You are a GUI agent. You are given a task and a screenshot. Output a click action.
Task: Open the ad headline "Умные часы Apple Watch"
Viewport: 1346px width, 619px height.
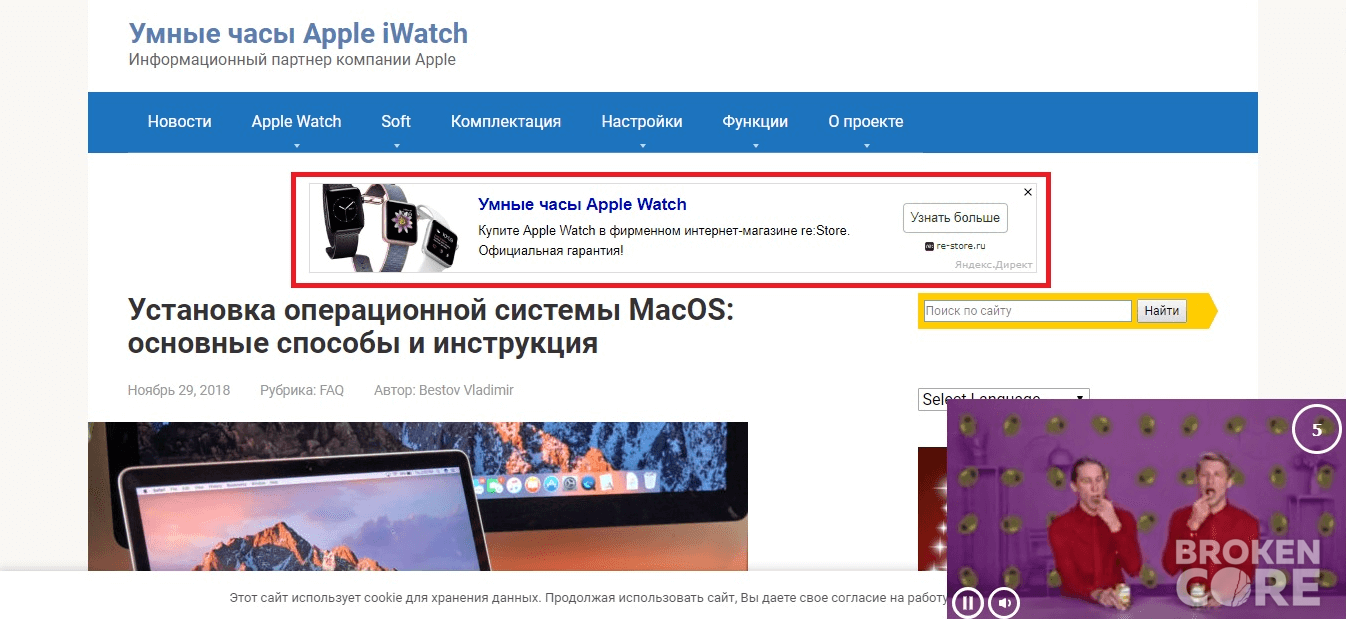pyautogui.click(x=582, y=204)
